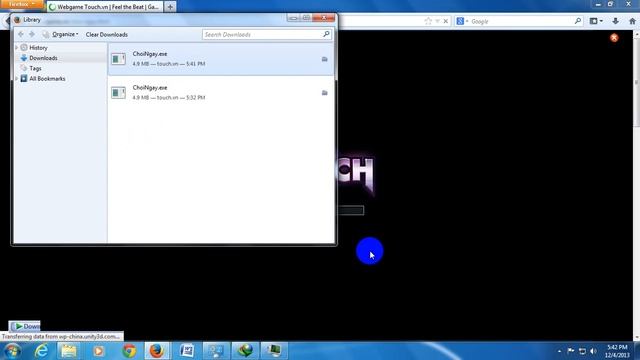Open containing folder for 5:32 PM download

click(x=324, y=93)
